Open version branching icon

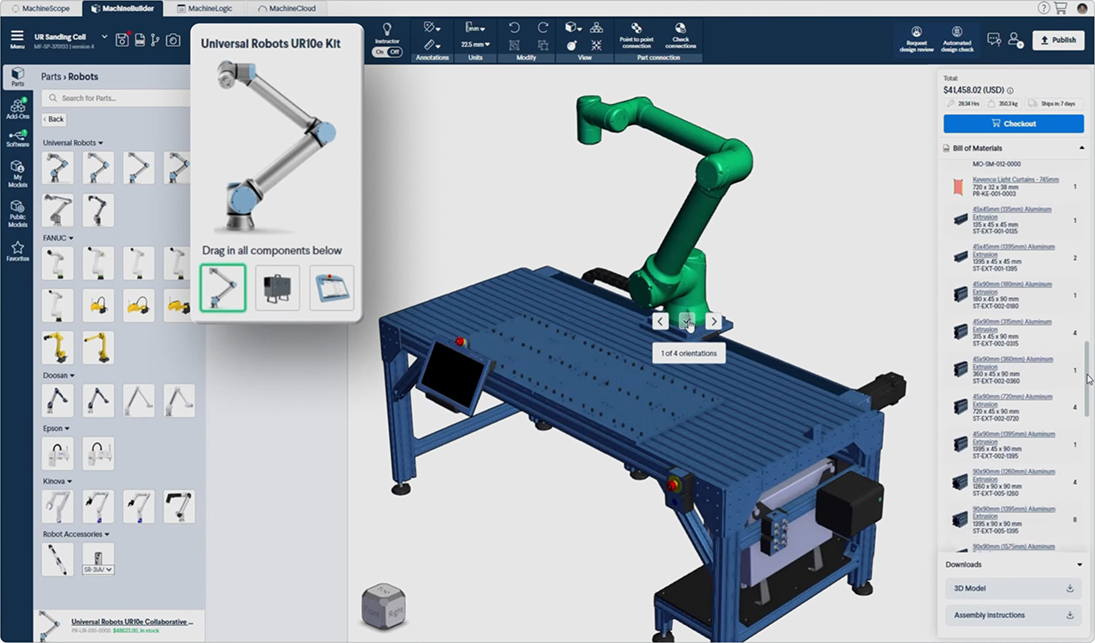(x=155, y=40)
